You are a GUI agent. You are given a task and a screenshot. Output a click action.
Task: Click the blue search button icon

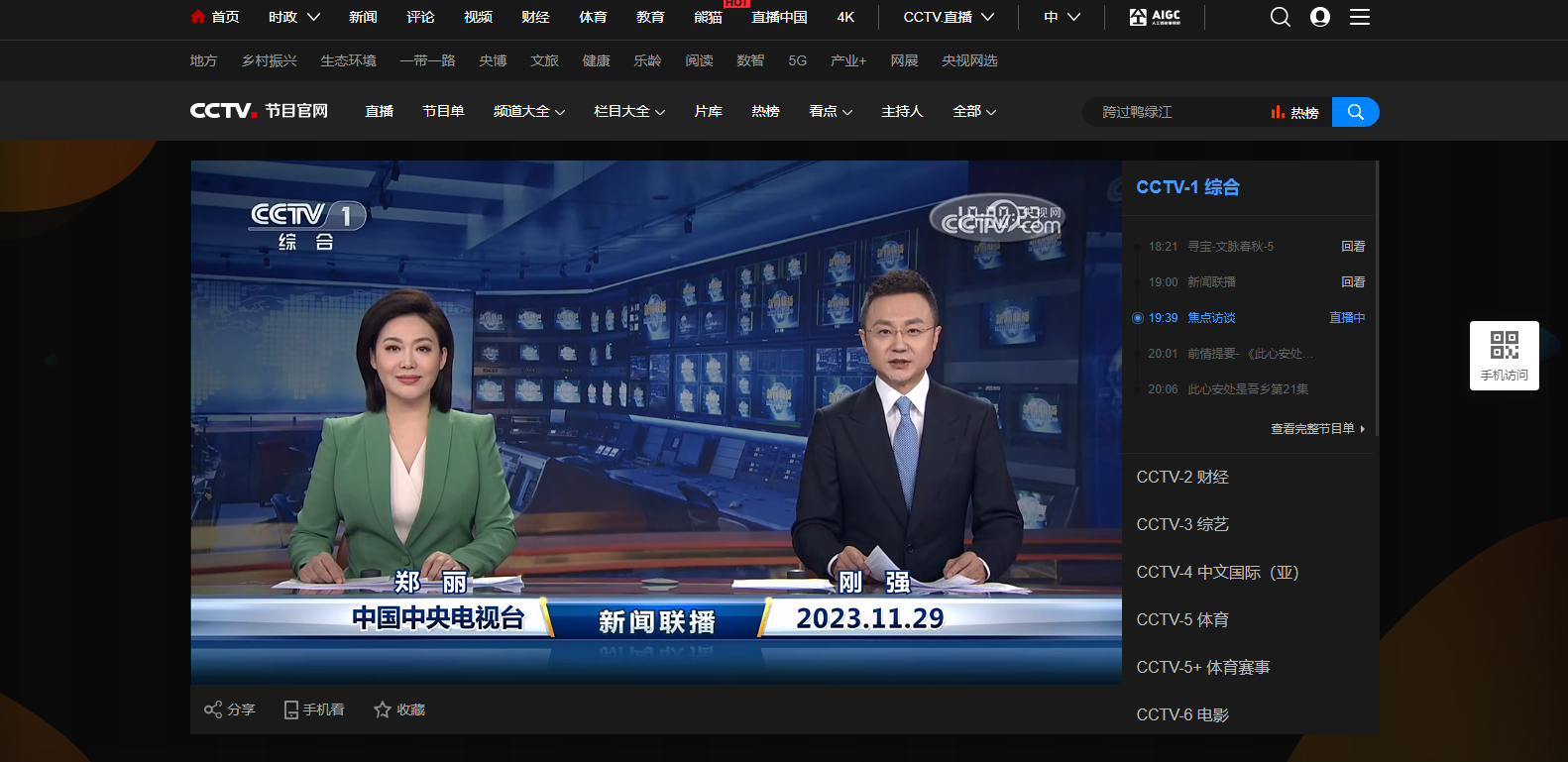(1355, 112)
